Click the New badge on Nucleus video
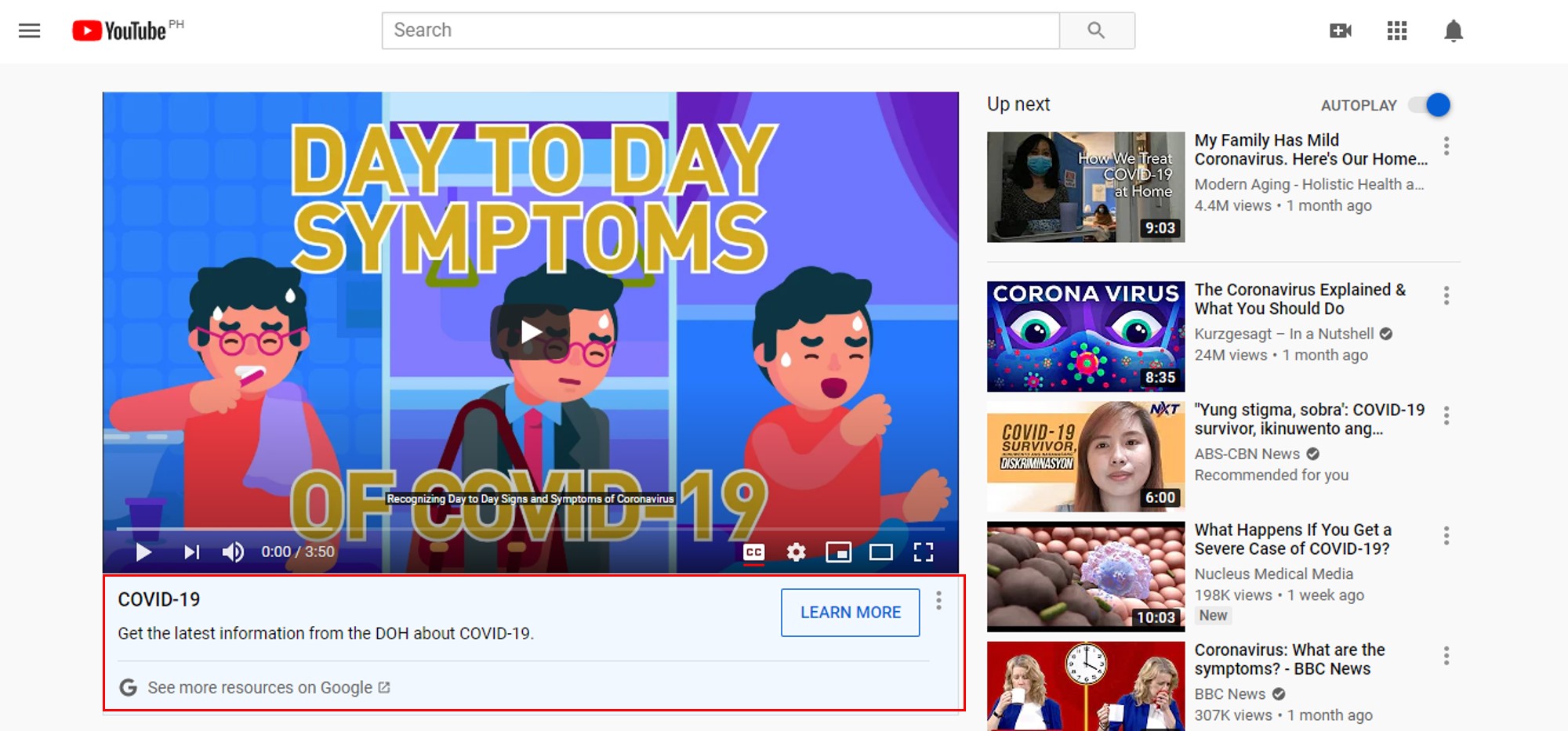Image resolution: width=1568 pixels, height=731 pixels. [1213, 616]
